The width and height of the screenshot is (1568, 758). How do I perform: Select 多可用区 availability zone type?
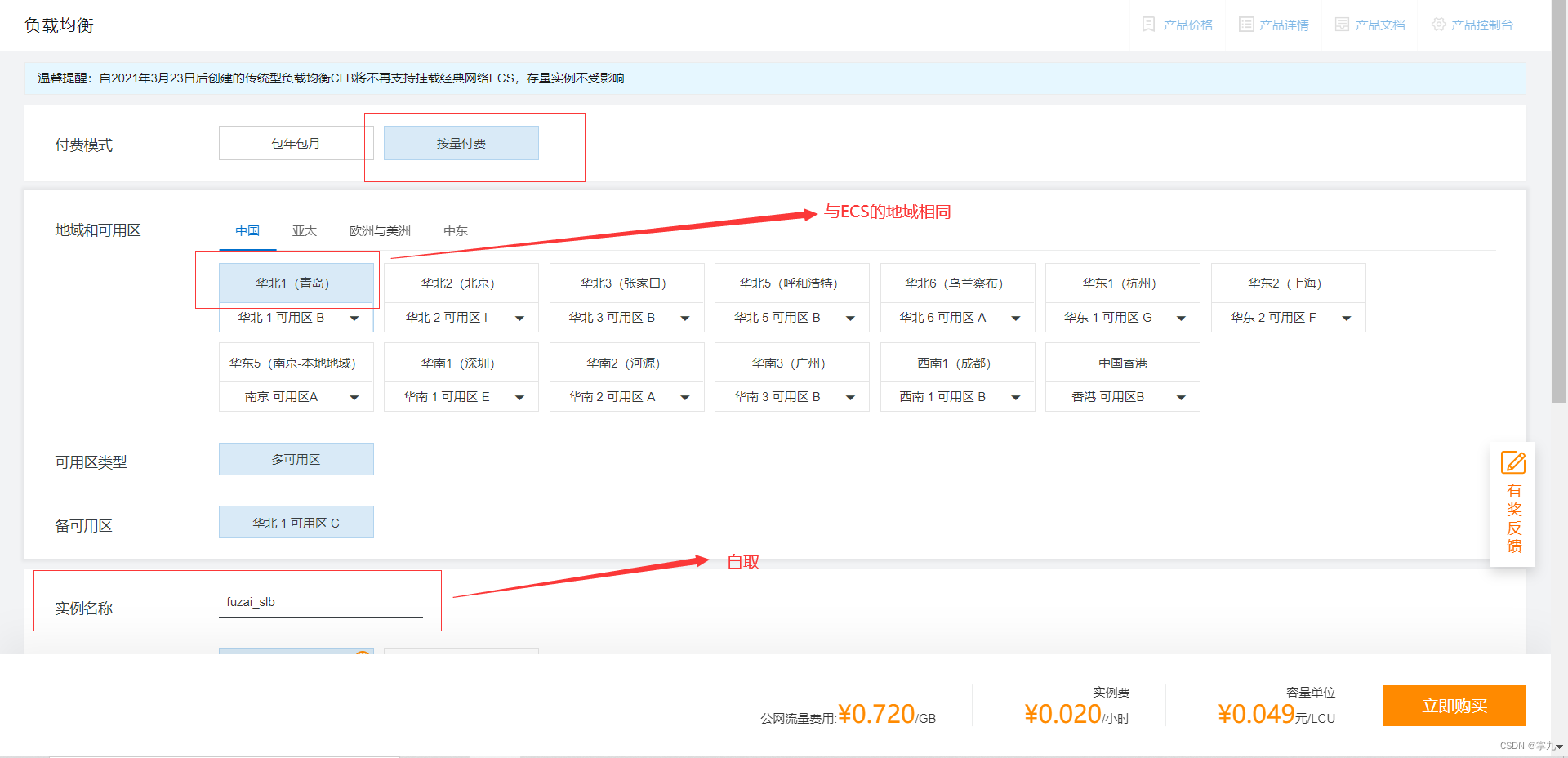tap(296, 458)
